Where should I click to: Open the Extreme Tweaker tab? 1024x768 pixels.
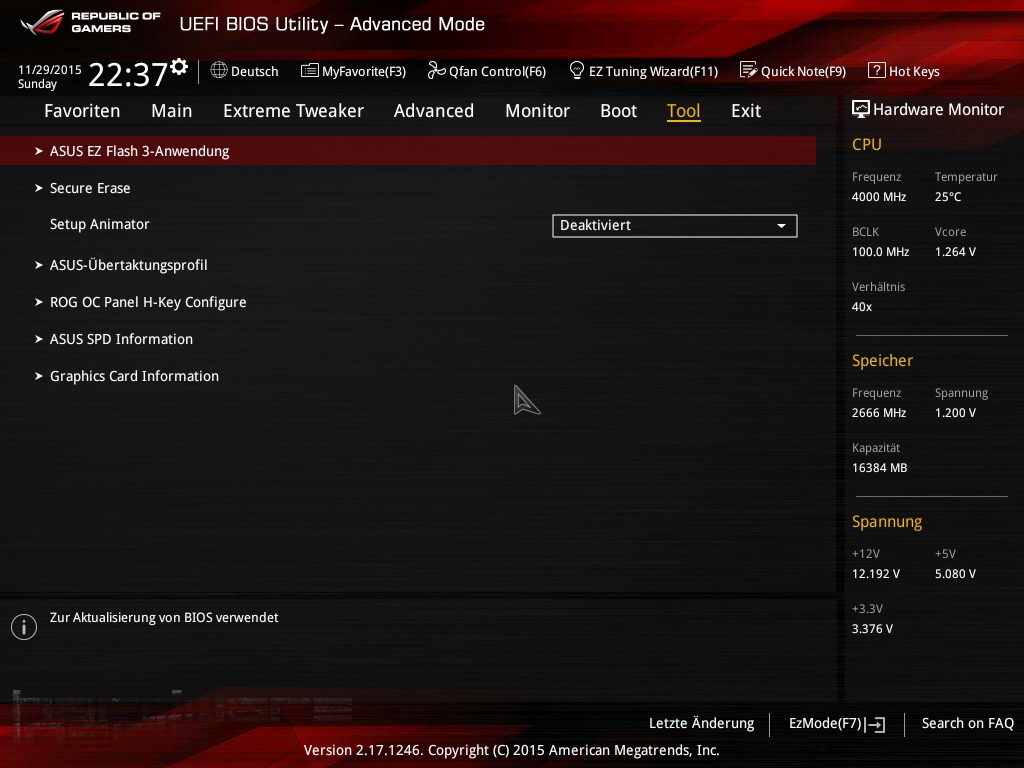pyautogui.click(x=293, y=111)
